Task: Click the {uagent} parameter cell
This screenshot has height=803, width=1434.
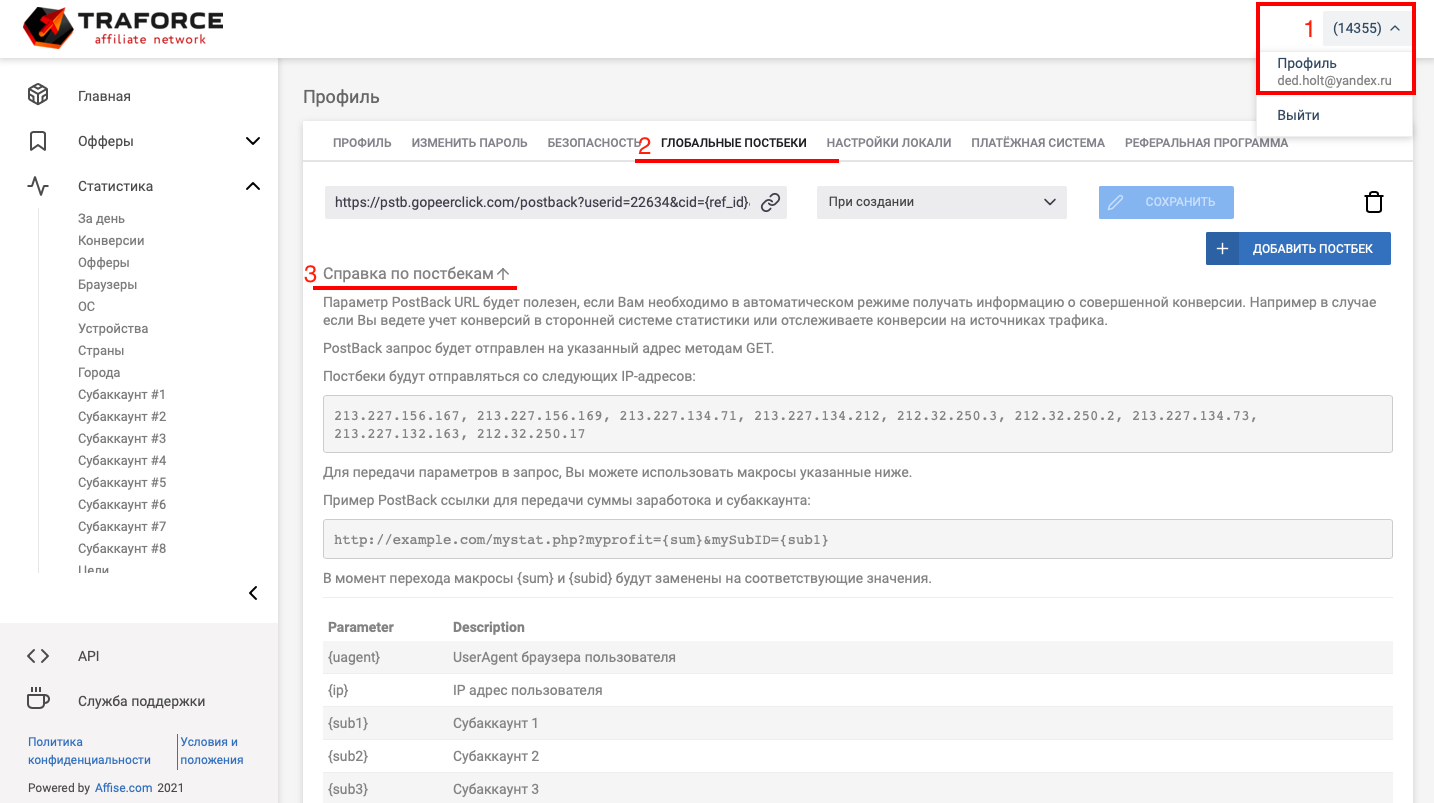Action: click(354, 657)
